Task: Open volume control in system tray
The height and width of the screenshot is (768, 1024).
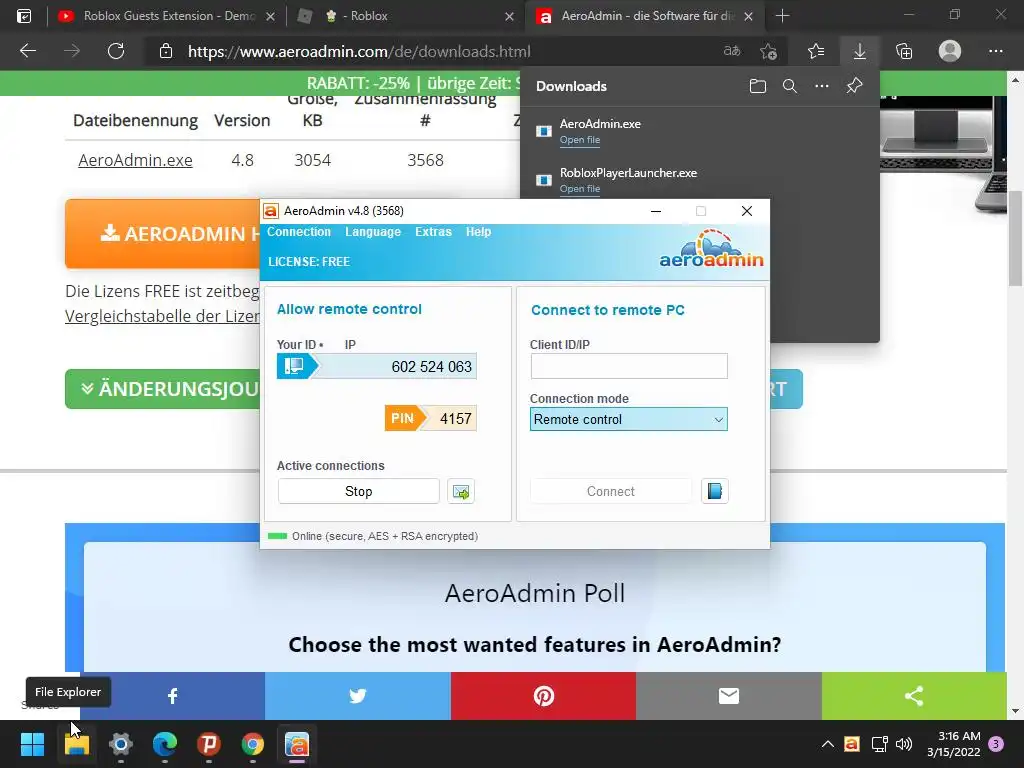Action: pyautogui.click(x=904, y=744)
